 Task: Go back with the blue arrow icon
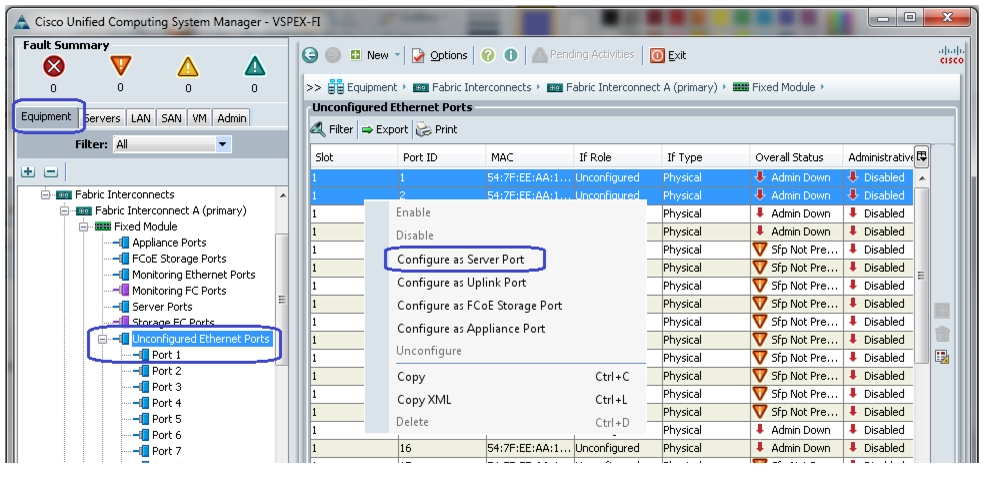[x=310, y=55]
